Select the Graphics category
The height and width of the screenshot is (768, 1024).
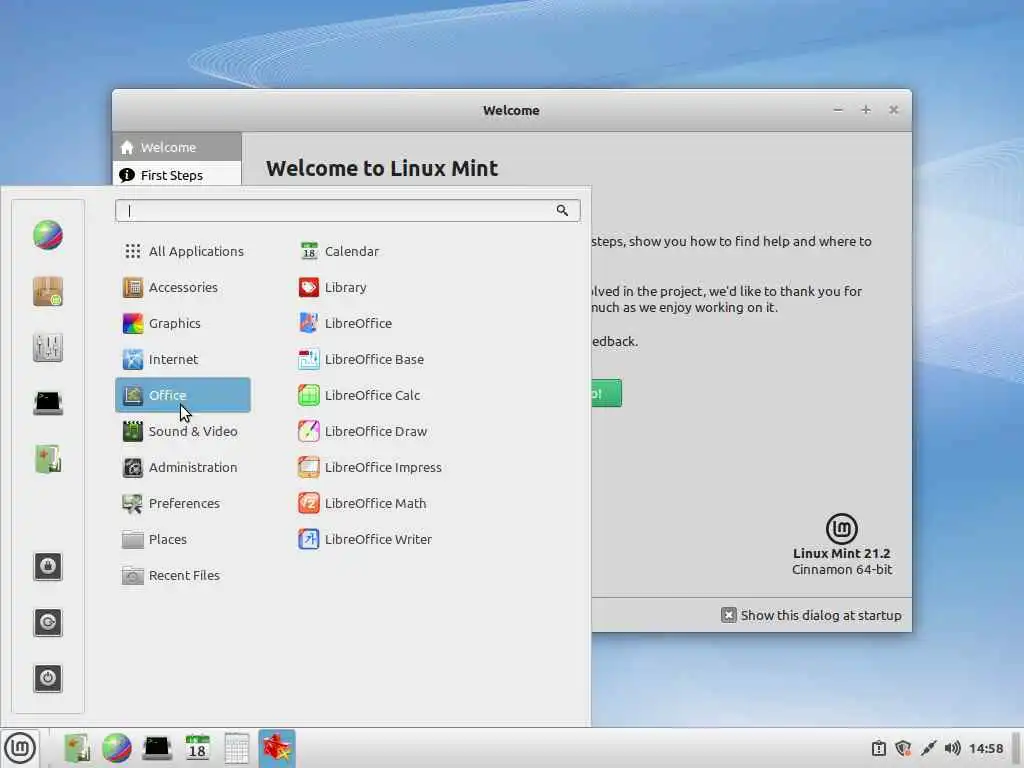click(183, 323)
